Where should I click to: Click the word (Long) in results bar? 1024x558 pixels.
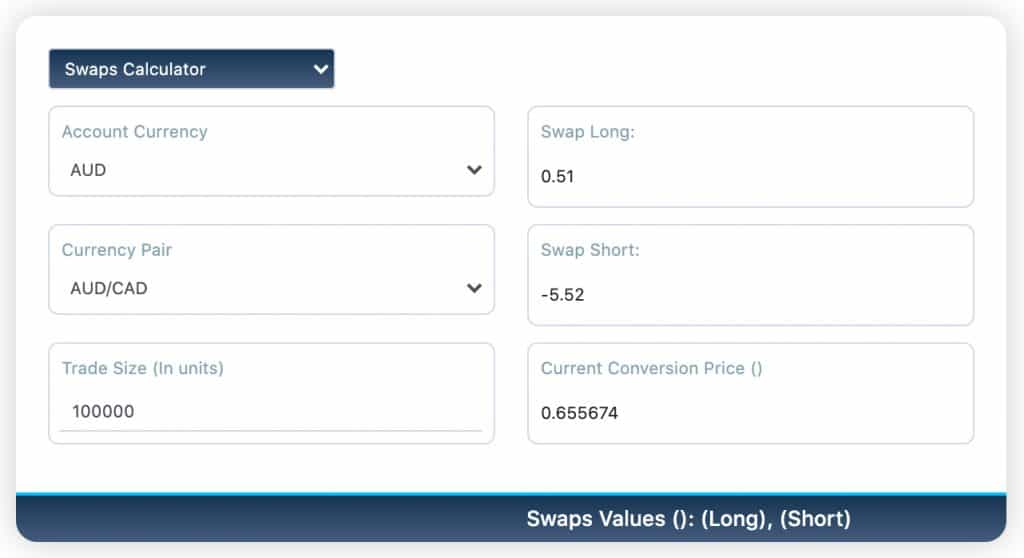pyautogui.click(x=734, y=519)
